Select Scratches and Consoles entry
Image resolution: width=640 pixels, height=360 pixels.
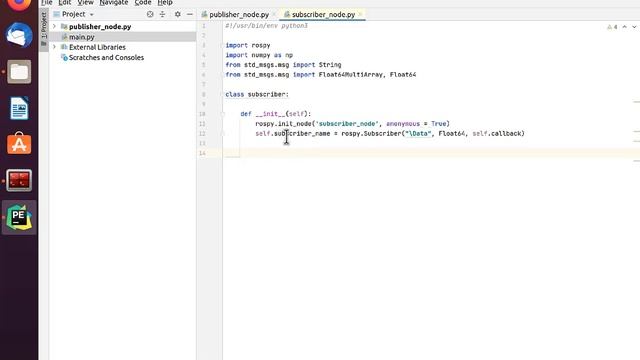(106, 58)
